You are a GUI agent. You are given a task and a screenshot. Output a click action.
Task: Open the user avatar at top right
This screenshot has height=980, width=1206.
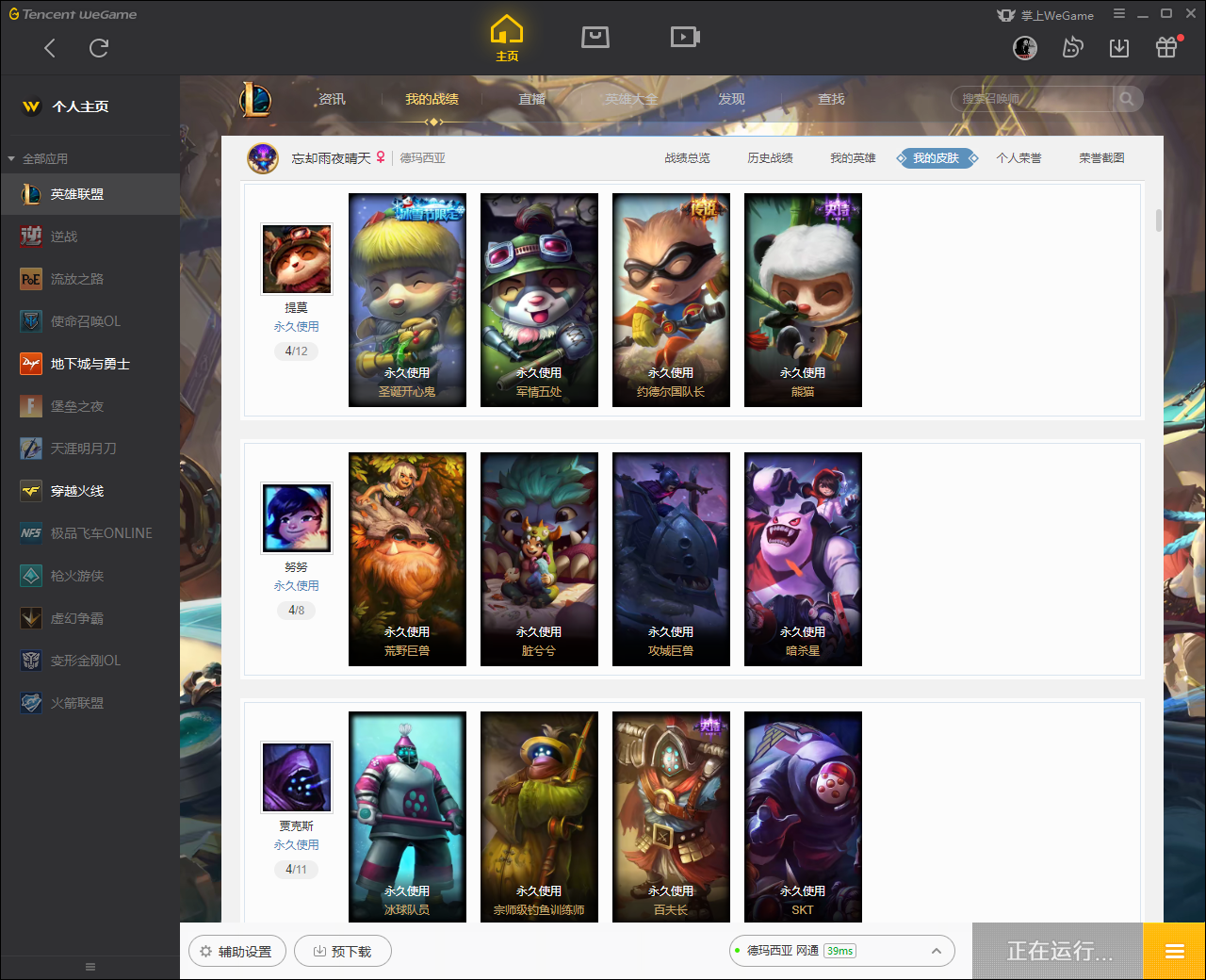(x=1025, y=47)
